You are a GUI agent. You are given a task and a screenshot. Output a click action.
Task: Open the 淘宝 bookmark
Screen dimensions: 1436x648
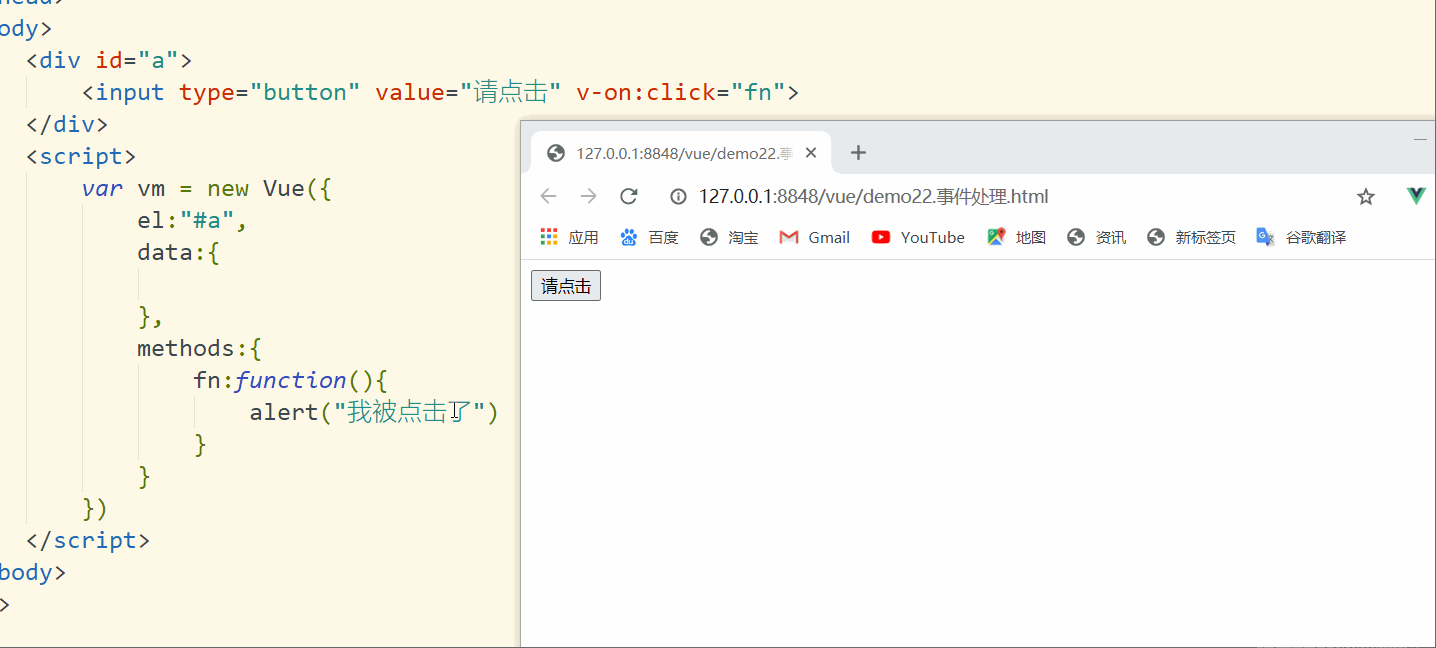click(x=729, y=237)
